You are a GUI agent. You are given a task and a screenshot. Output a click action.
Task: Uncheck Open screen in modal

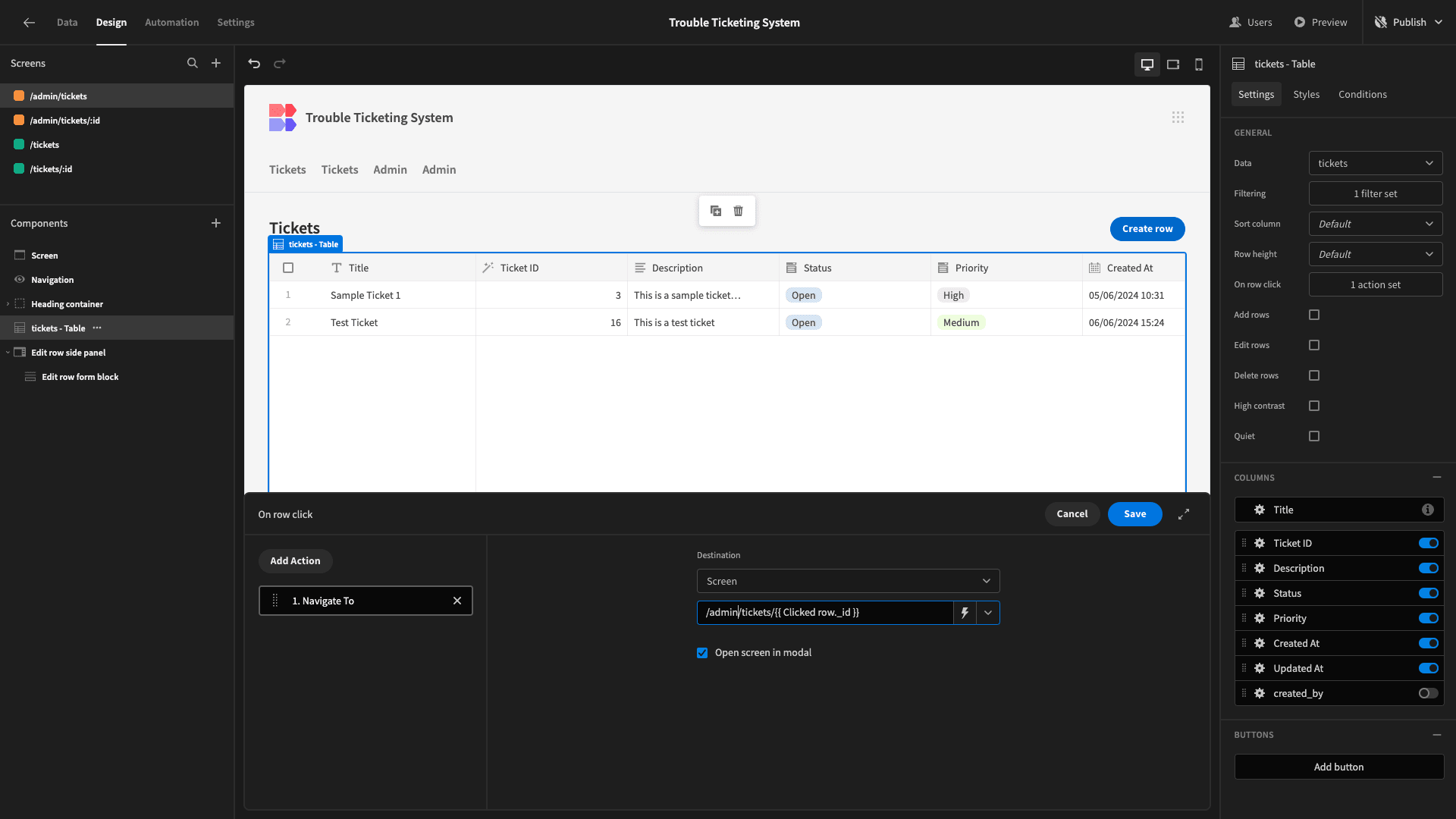click(702, 653)
